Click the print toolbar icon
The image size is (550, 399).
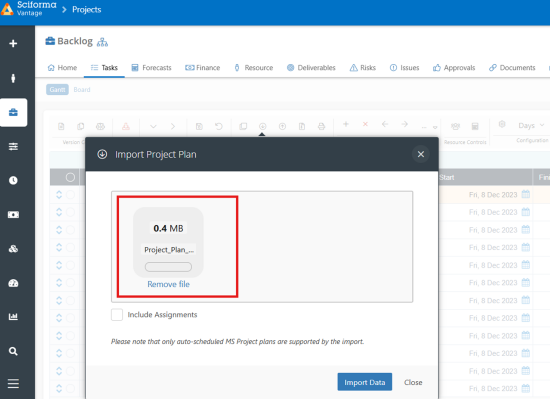coord(321,126)
